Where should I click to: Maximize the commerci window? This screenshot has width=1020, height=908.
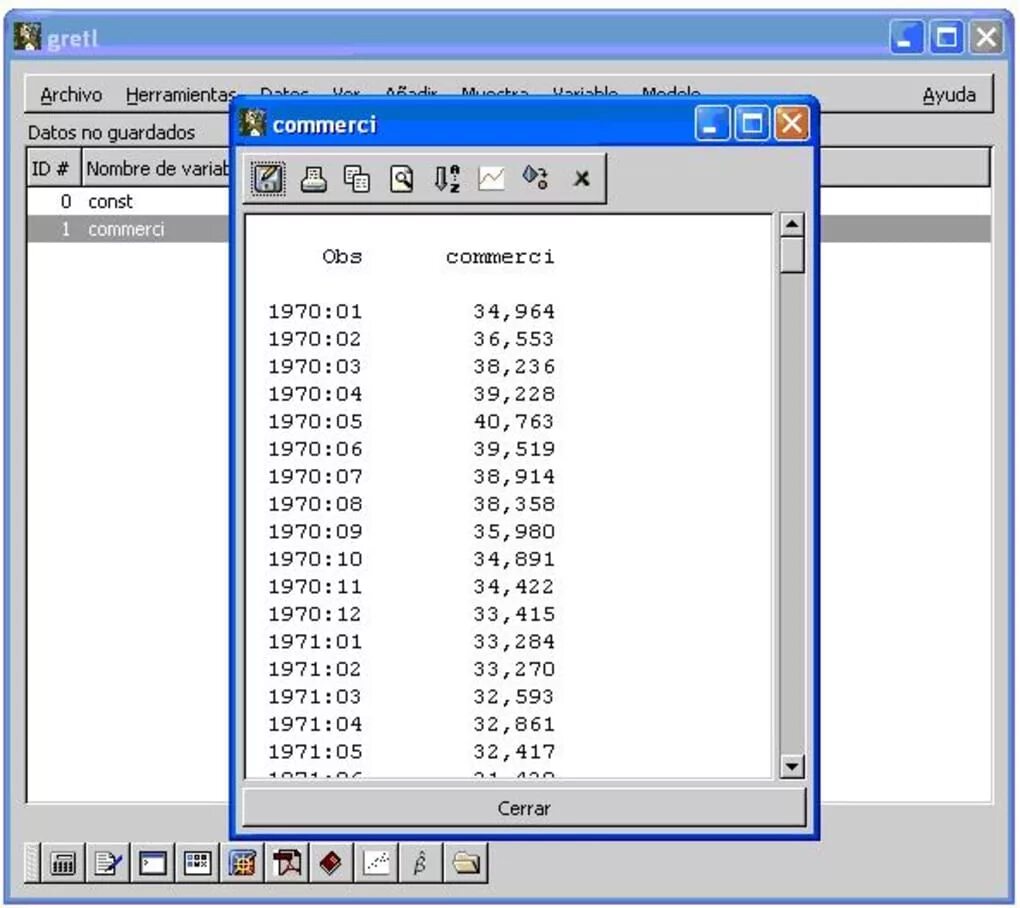(752, 123)
